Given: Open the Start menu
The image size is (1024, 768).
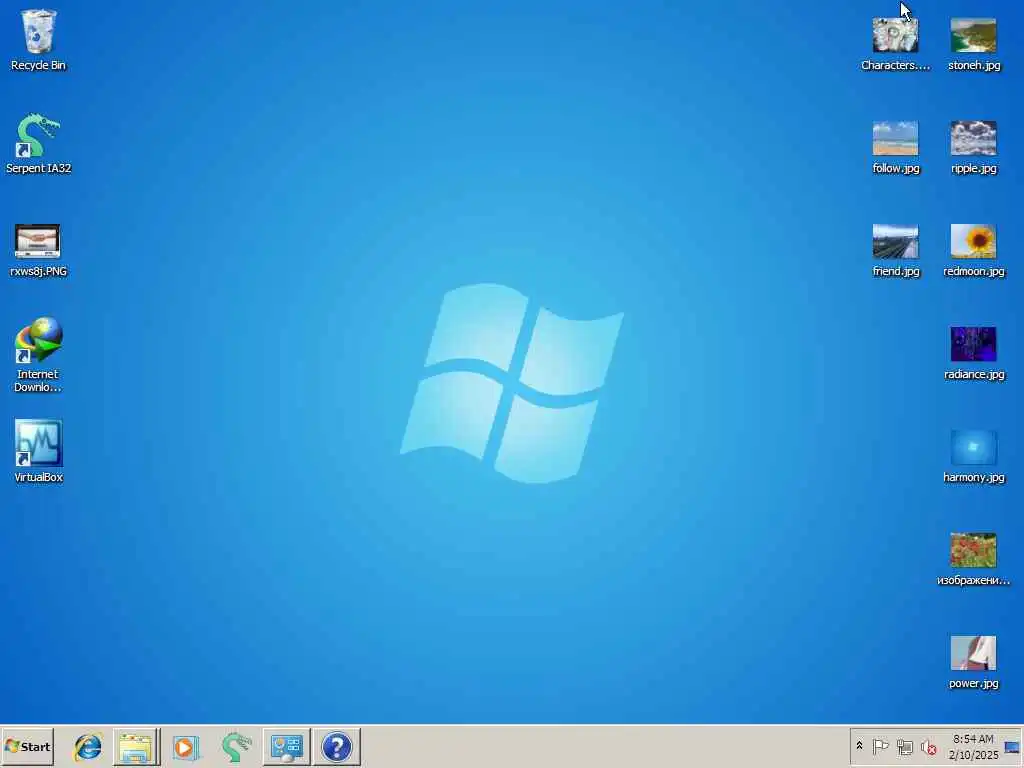Looking at the screenshot, I should click(28, 746).
